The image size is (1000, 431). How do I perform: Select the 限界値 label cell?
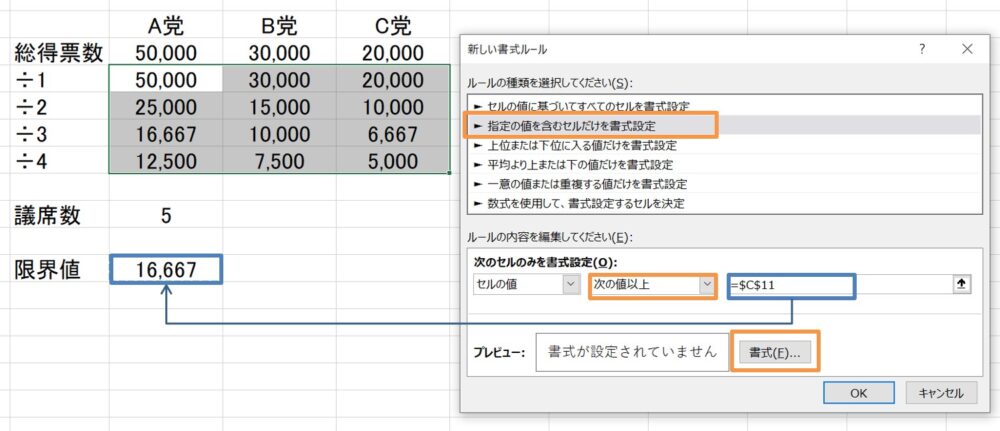59,270
